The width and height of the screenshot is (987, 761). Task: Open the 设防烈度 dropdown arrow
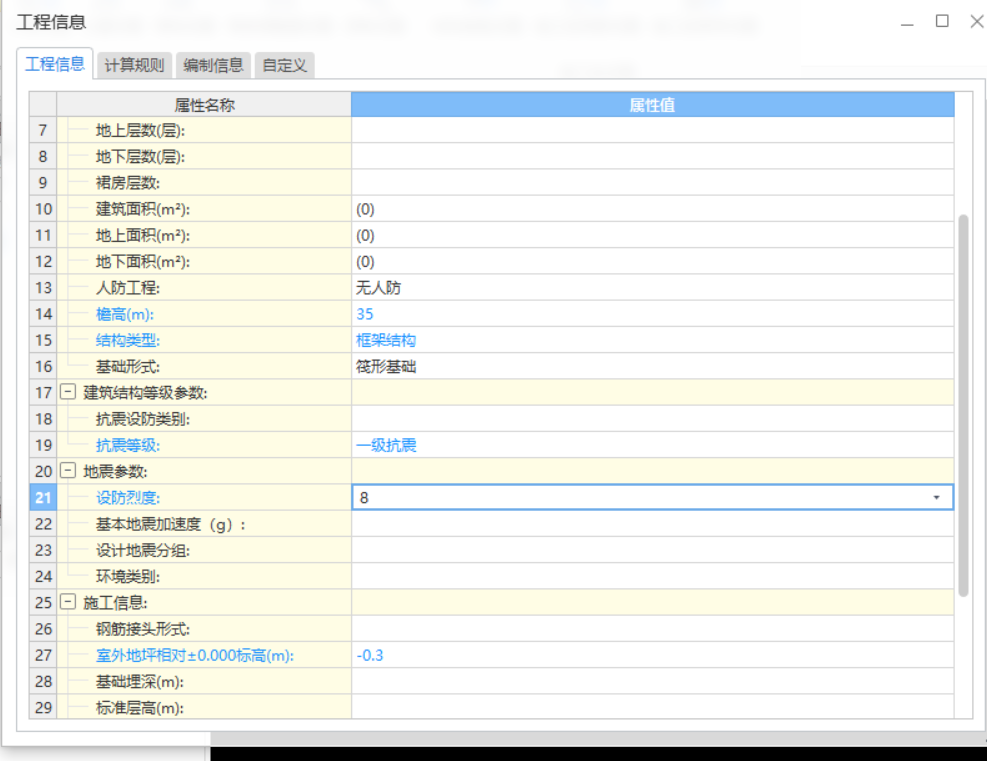[937, 498]
